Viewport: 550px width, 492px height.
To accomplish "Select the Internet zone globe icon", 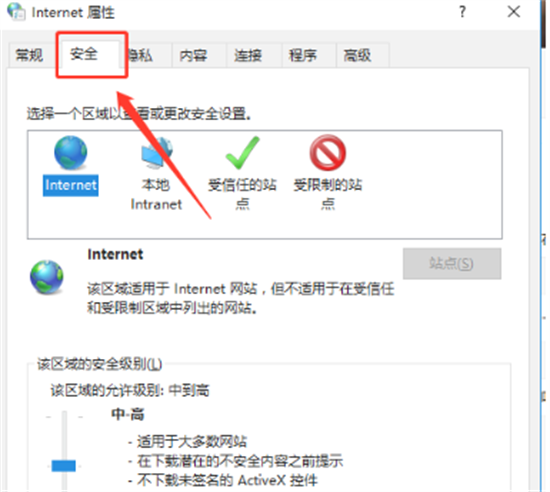I will 71,153.
